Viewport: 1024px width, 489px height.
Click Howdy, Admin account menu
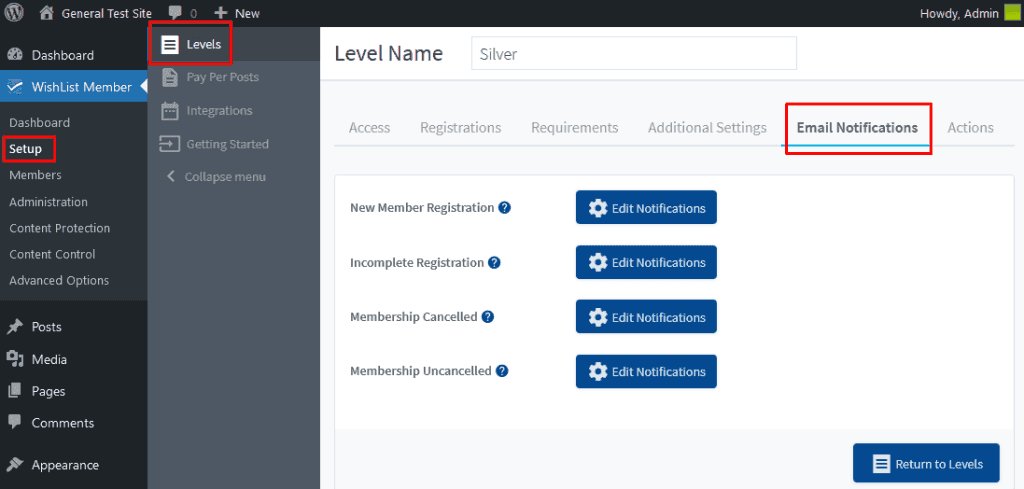pos(959,13)
